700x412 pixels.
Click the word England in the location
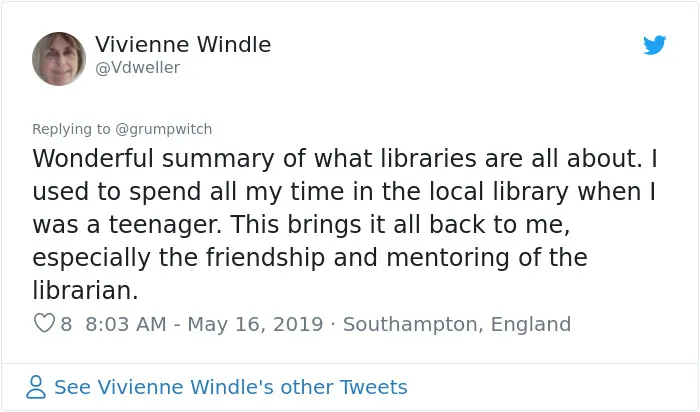click(531, 324)
